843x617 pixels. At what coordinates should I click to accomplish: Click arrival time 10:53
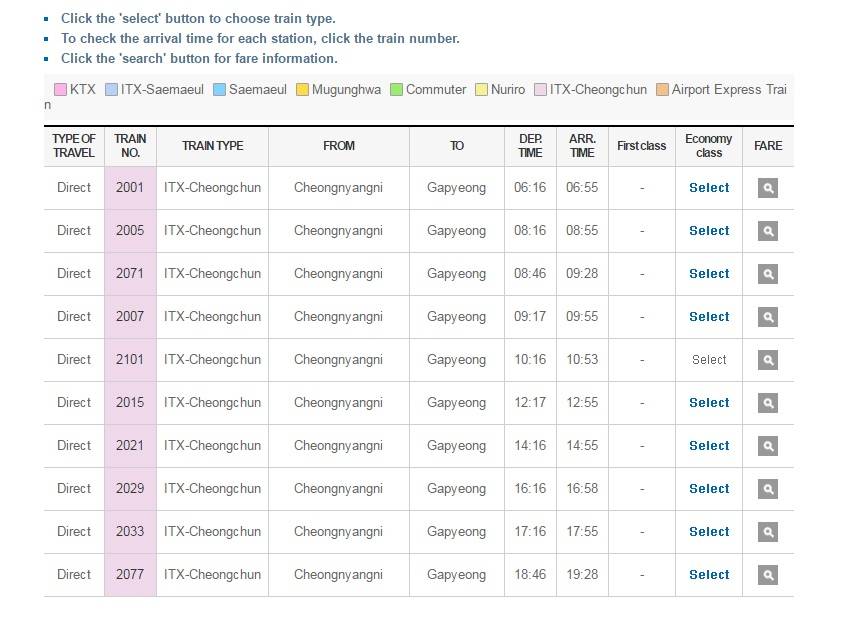582,360
